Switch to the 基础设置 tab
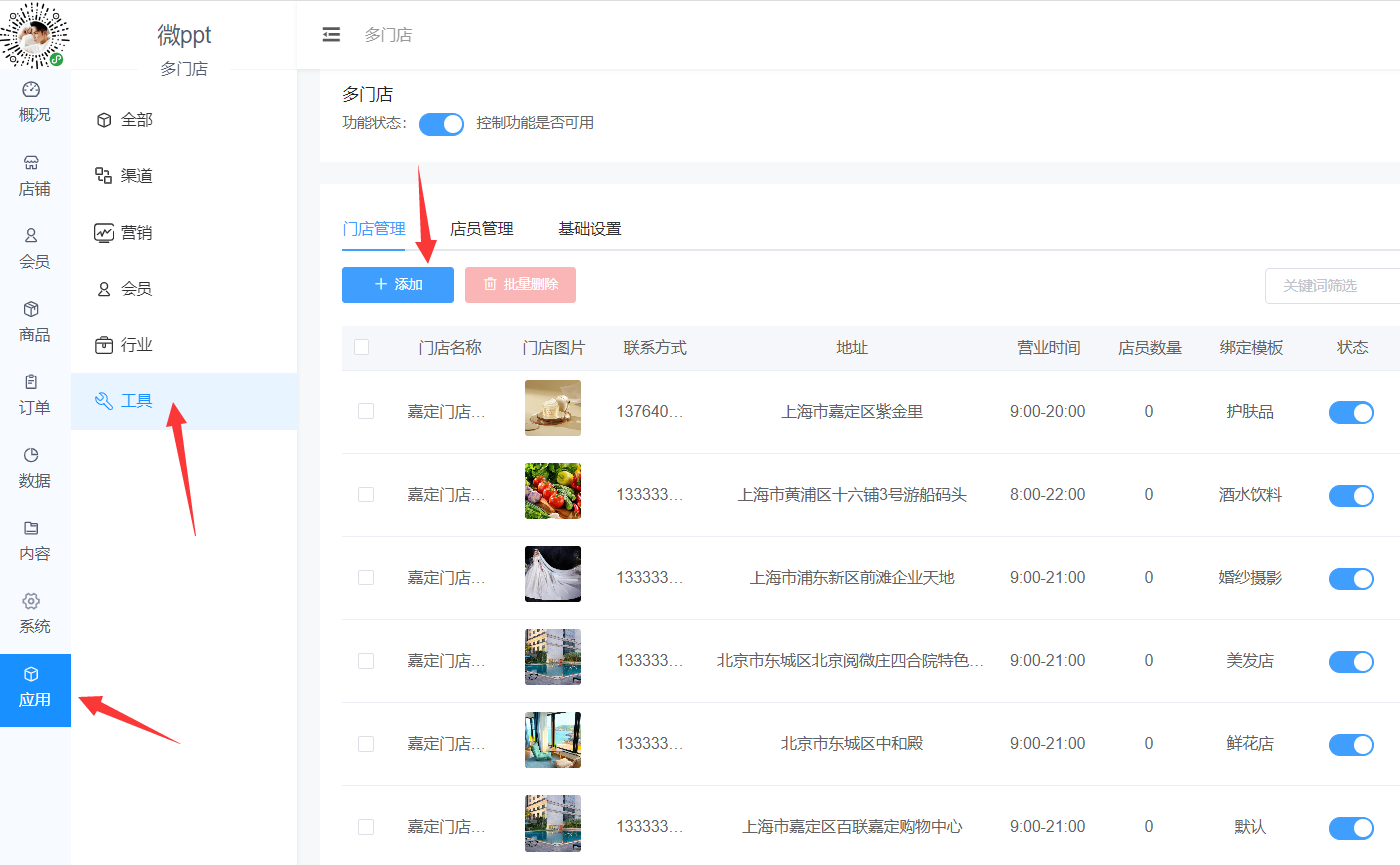Image resolution: width=1400 pixels, height=865 pixels. 590,228
